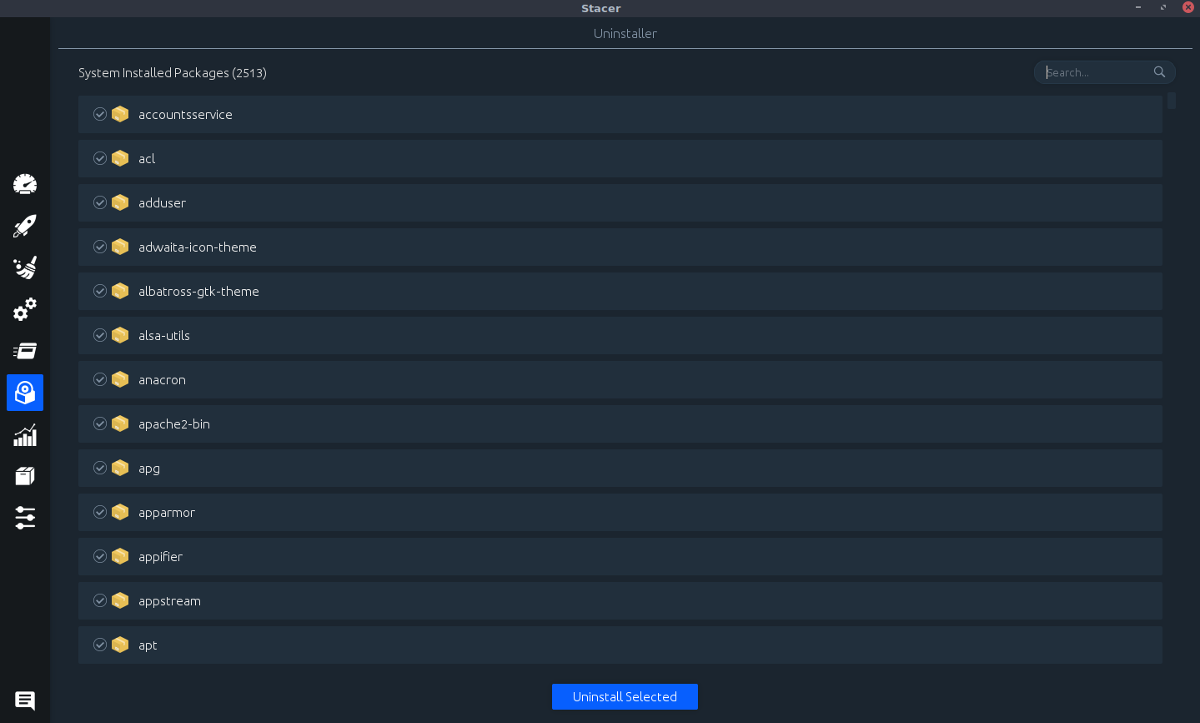Open APT Repository Manager box icon
The width and height of the screenshot is (1200, 723).
25,476
